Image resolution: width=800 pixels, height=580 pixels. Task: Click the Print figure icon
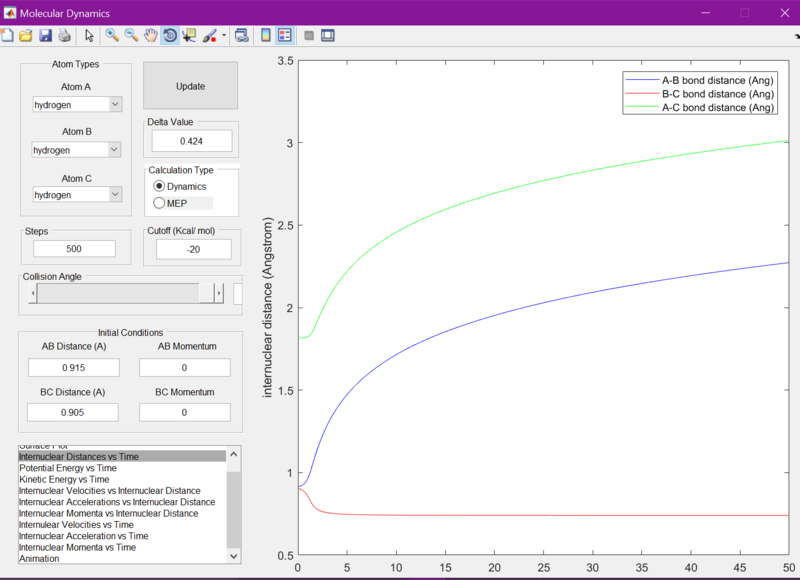point(64,35)
